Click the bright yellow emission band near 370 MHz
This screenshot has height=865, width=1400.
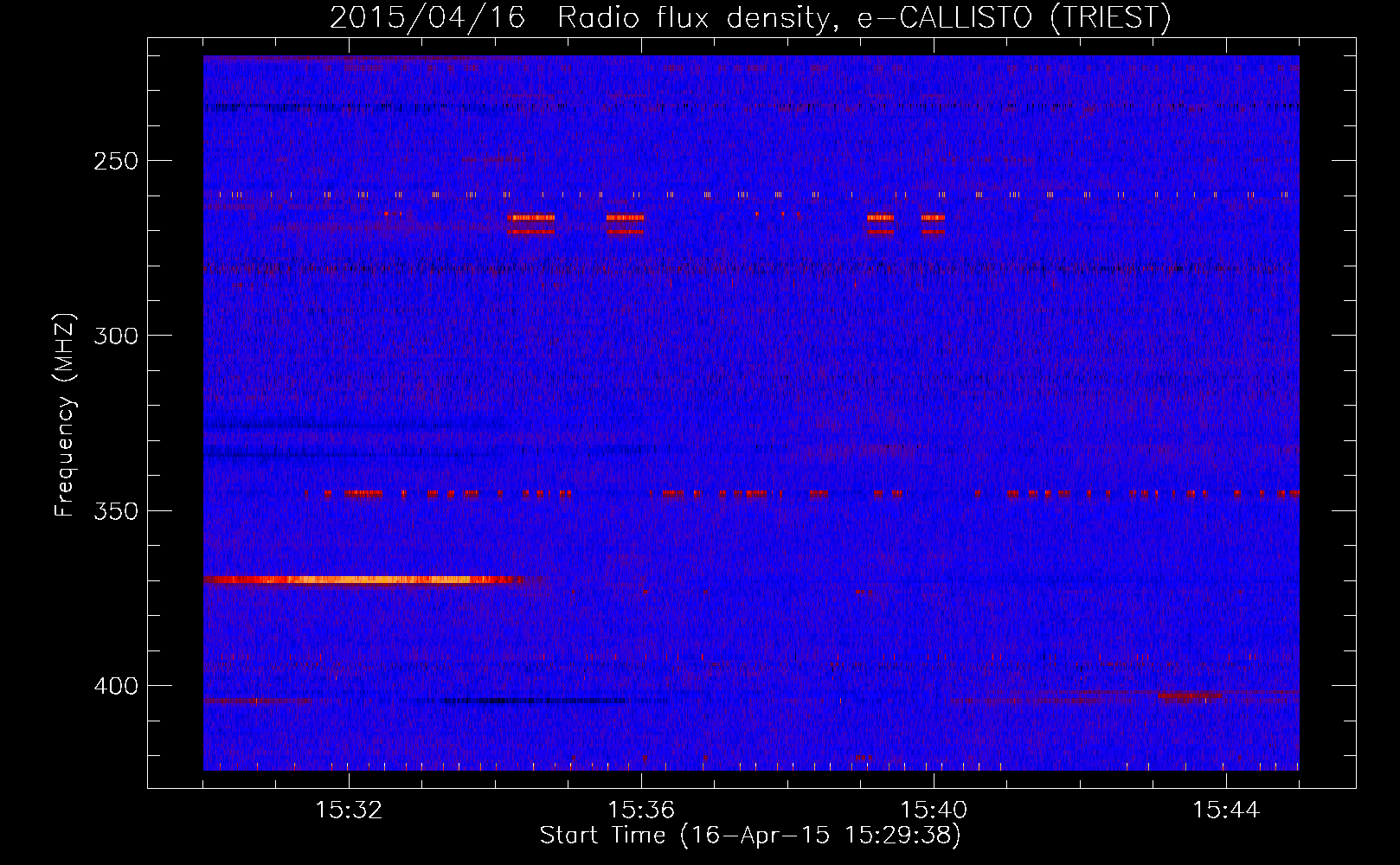tap(363, 580)
